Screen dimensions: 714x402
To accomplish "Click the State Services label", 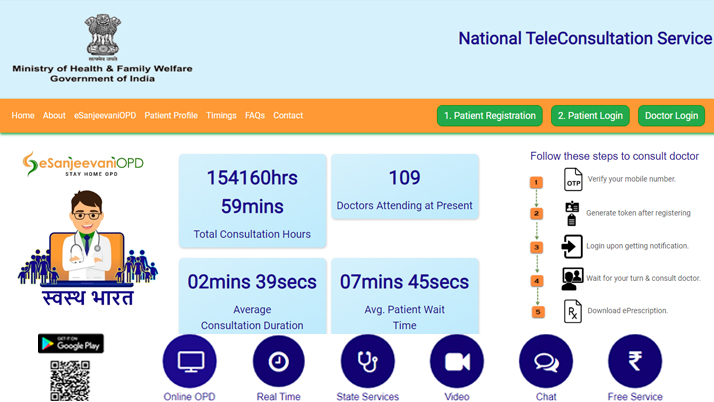I will 367,397.
